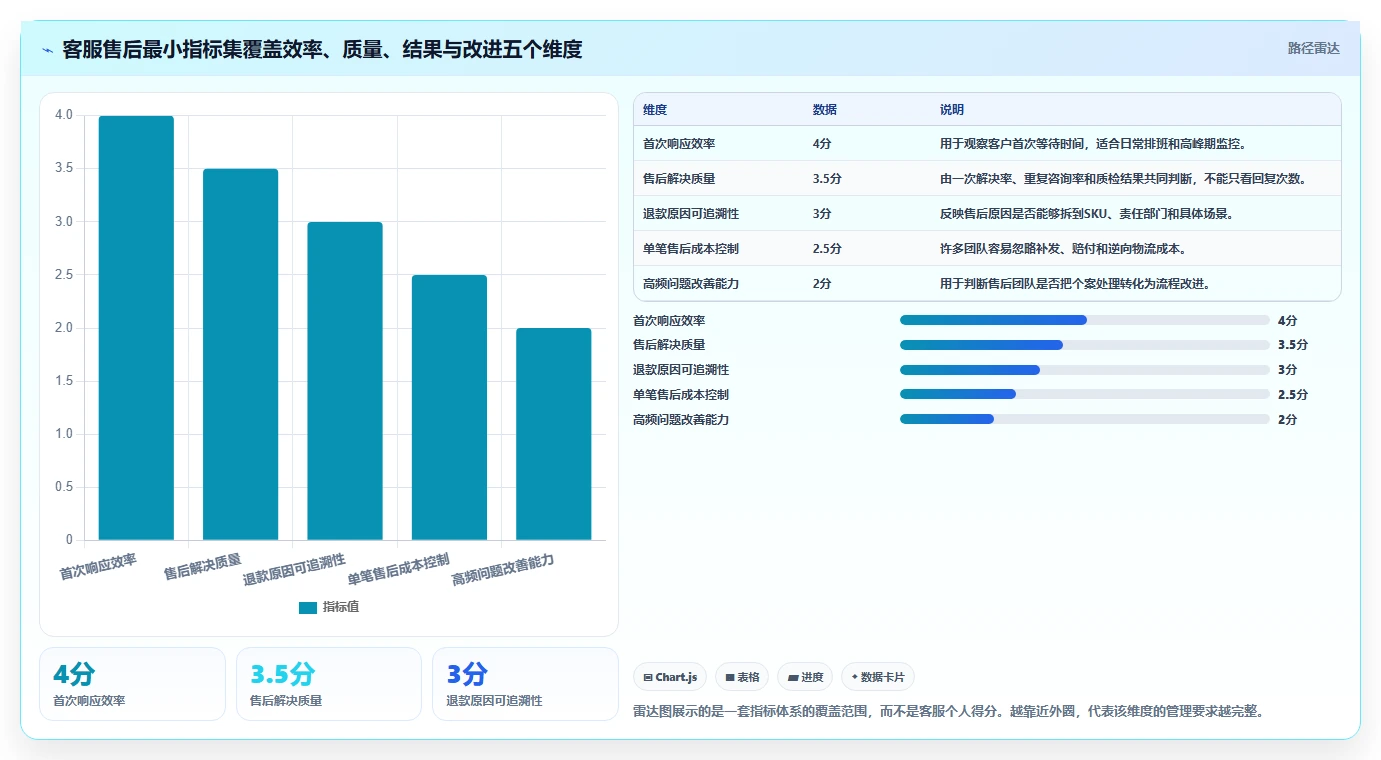This screenshot has width=1381, height=760.
Task: Click the 售后解决质量 bar in the chart
Action: tap(240, 354)
